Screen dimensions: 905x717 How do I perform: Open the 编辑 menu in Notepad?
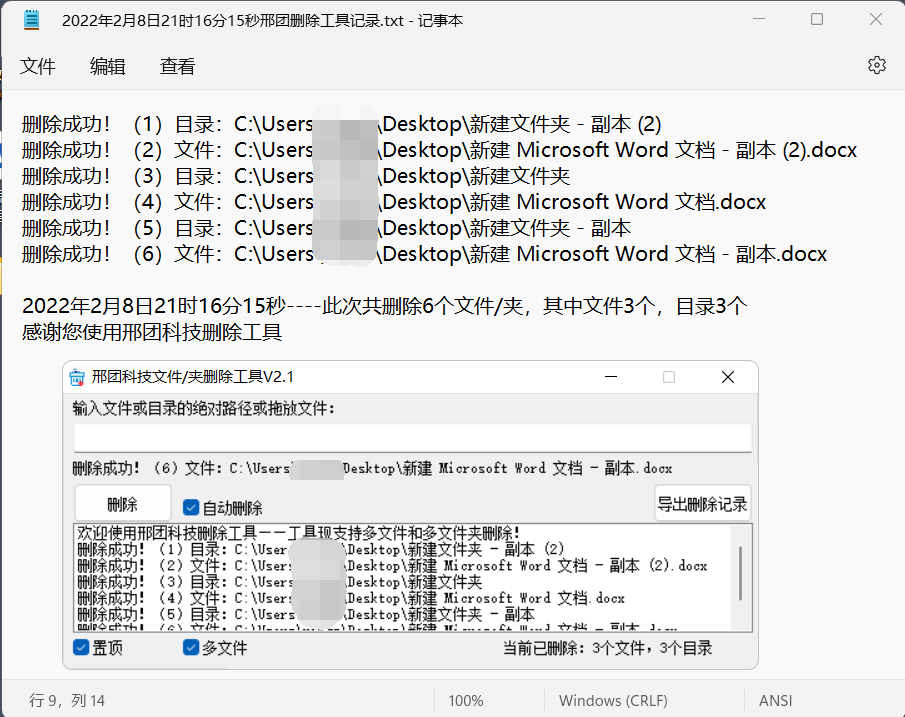click(x=107, y=66)
